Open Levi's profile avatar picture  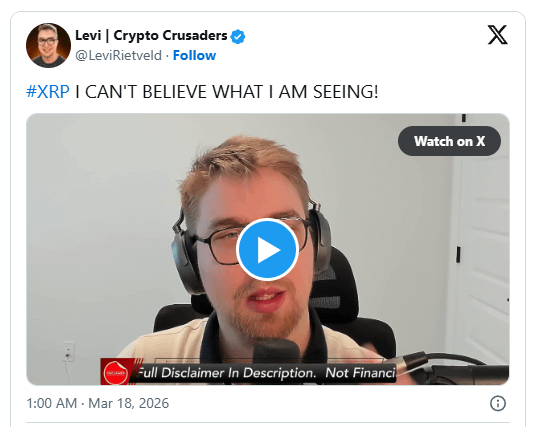pyautogui.click(x=48, y=45)
